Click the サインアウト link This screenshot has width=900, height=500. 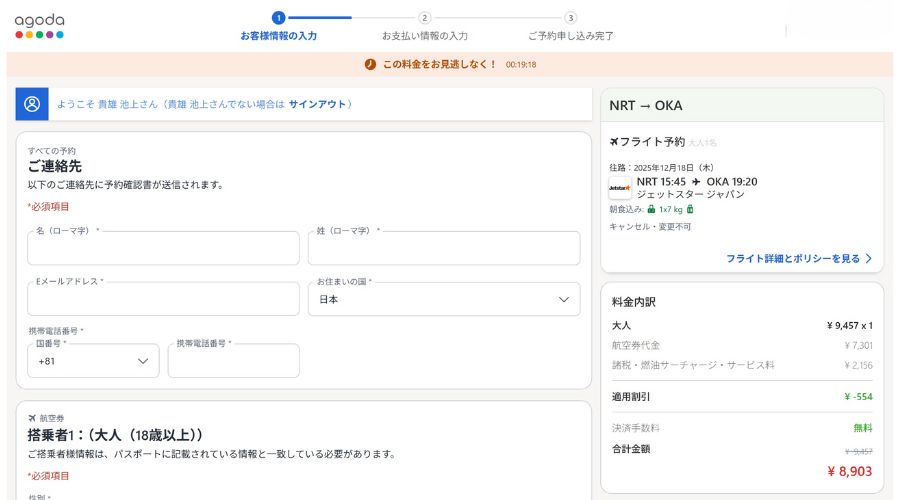coord(317,104)
